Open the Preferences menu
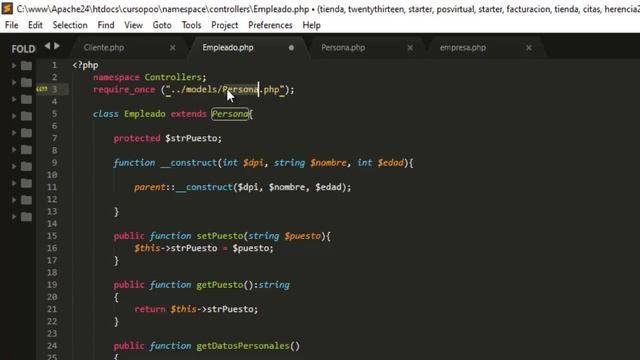Screen dimensions: 640x360 tap(270, 25)
